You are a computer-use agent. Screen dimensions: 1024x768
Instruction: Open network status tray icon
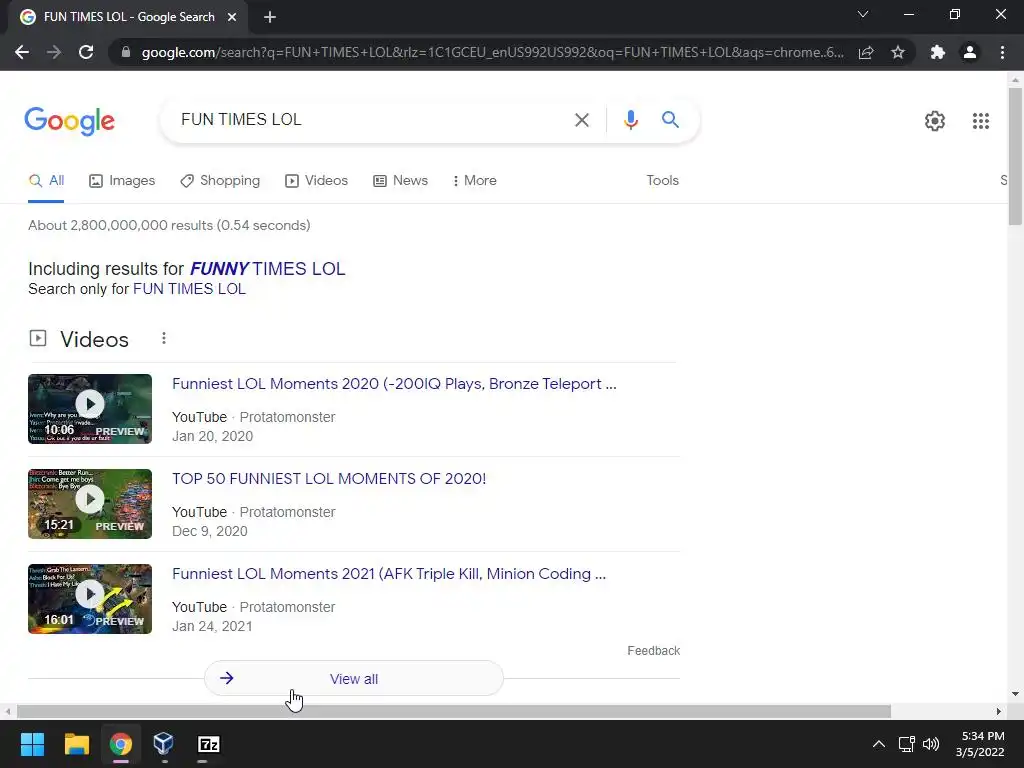(906, 744)
